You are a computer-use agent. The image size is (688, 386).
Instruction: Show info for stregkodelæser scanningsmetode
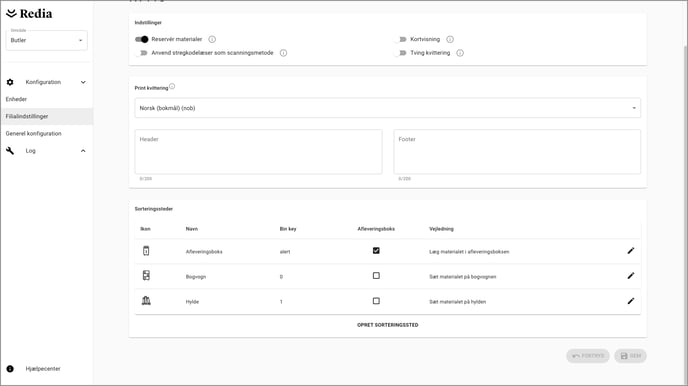pyautogui.click(x=283, y=53)
